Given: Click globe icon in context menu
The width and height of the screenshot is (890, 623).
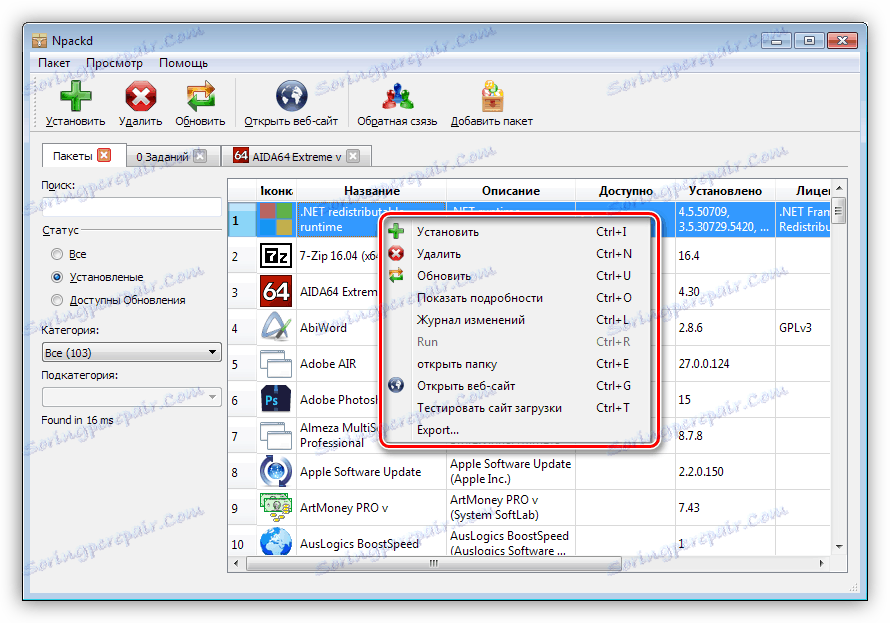Looking at the screenshot, I should tap(396, 385).
